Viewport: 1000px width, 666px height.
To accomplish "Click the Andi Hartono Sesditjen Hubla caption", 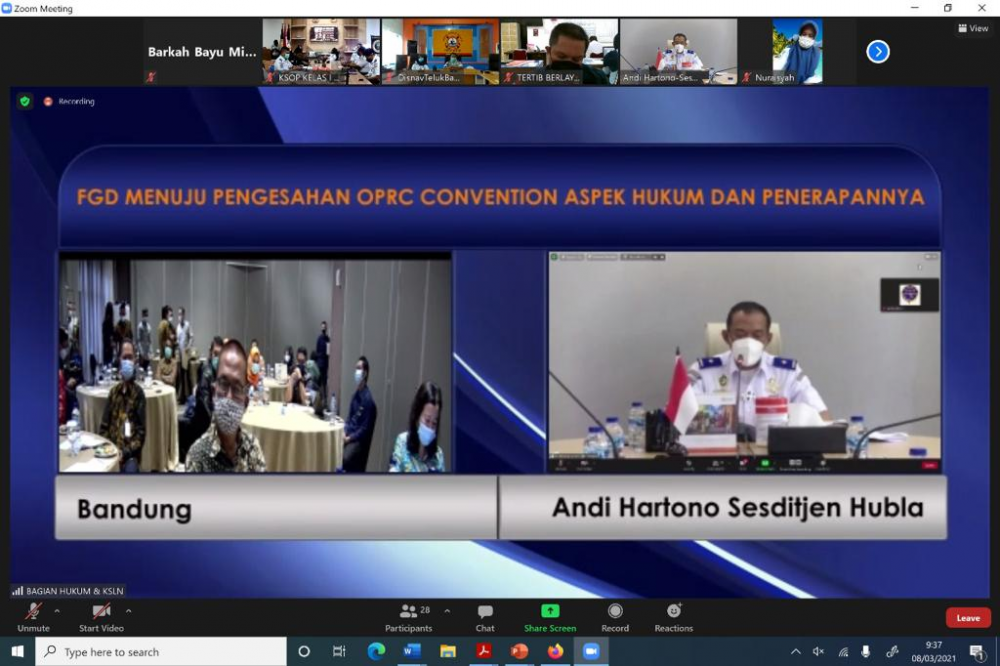I will tap(738, 508).
